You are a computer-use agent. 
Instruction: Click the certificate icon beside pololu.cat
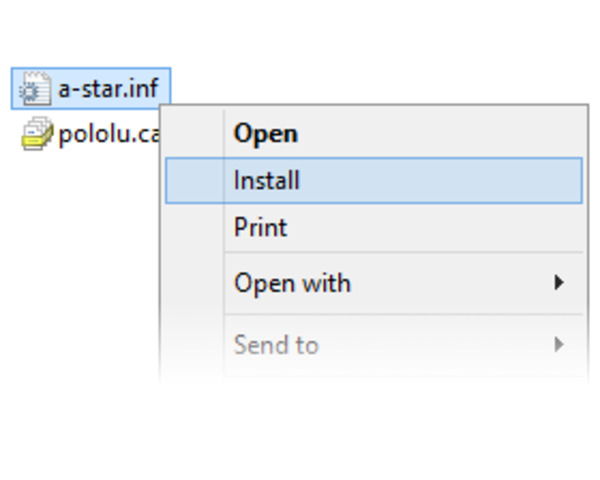(x=37, y=134)
